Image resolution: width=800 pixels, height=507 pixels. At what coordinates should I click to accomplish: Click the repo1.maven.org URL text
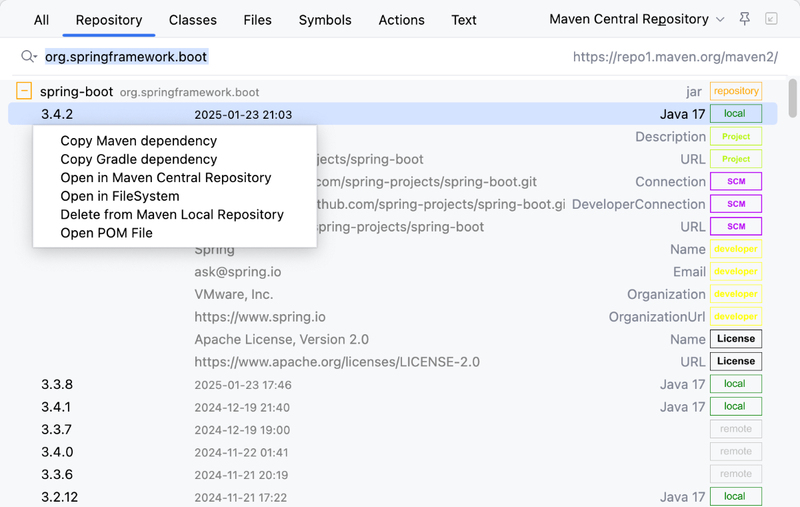coord(675,57)
